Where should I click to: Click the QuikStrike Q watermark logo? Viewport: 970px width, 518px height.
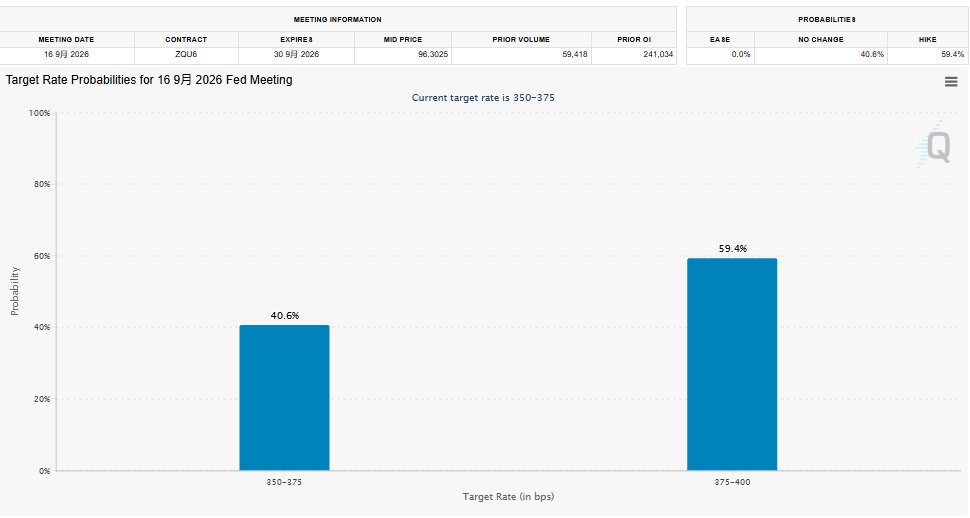[934, 146]
